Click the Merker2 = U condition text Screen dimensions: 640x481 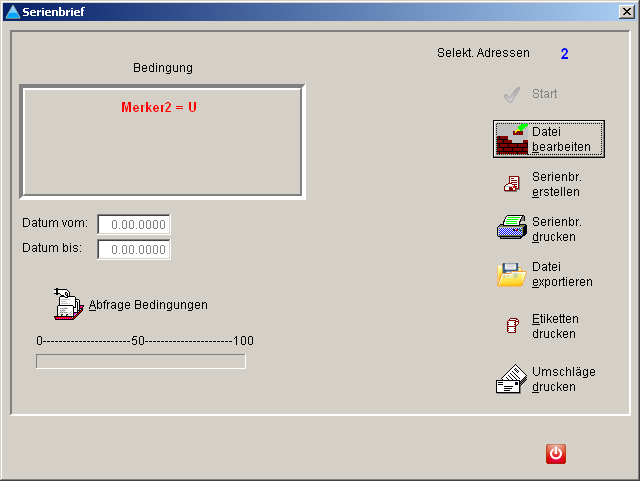tap(159, 107)
